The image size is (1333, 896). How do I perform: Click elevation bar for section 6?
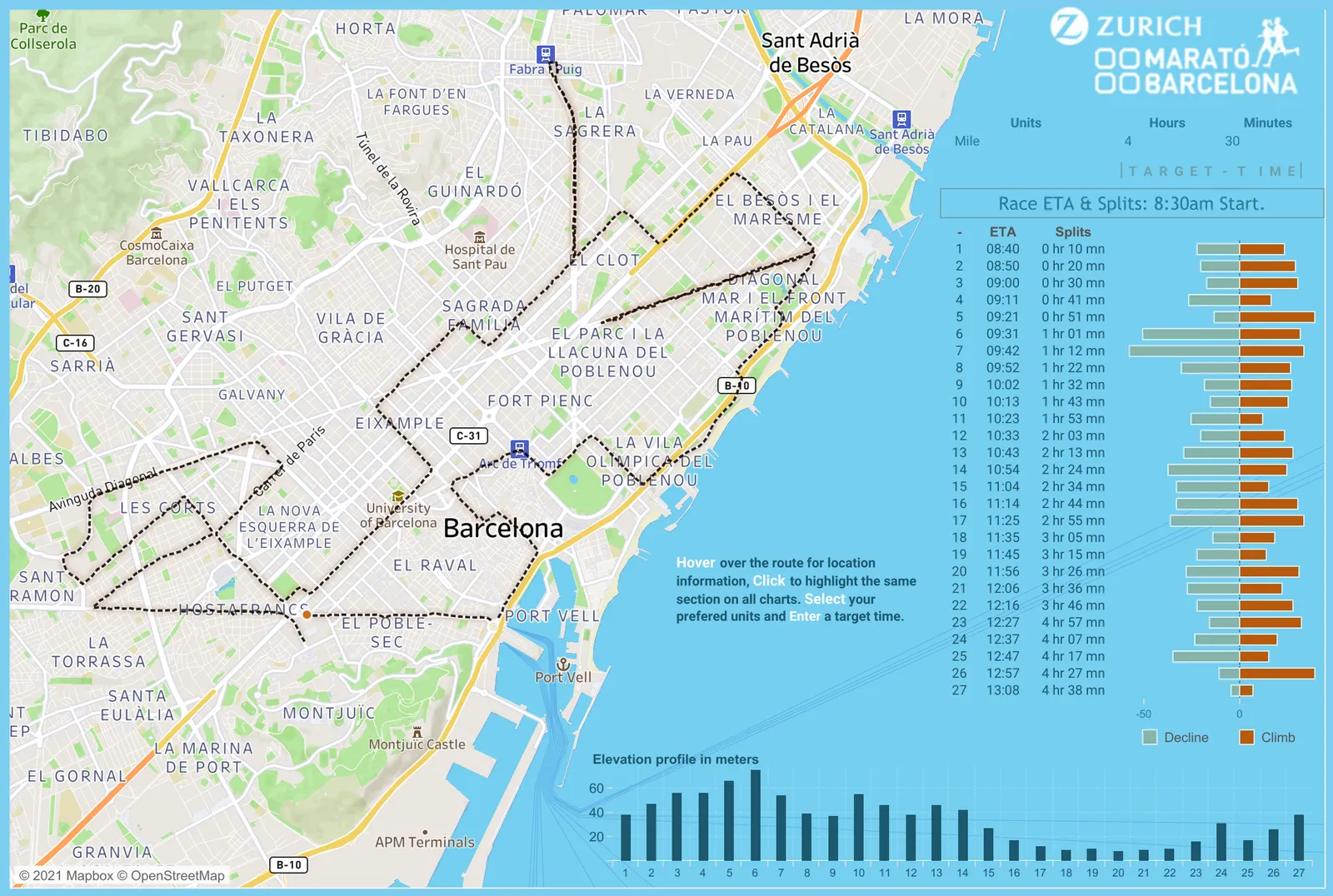(x=756, y=815)
